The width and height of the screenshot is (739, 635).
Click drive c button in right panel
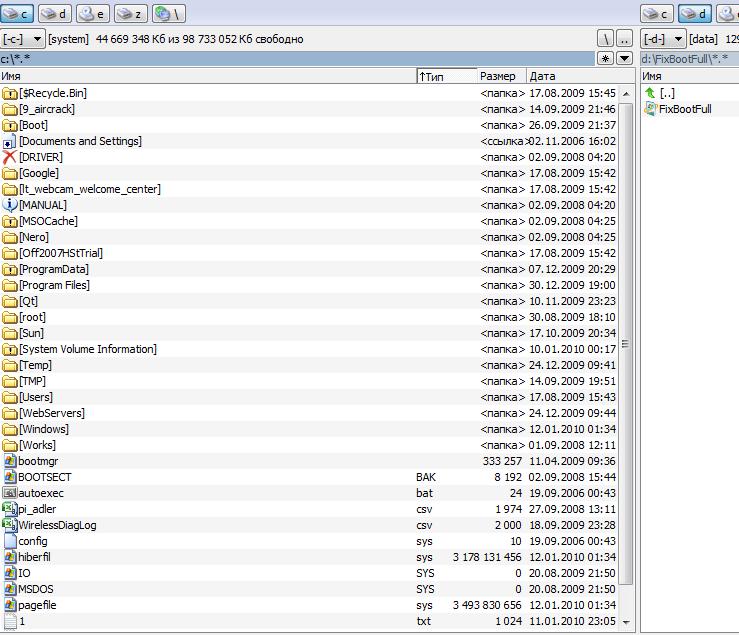658,14
